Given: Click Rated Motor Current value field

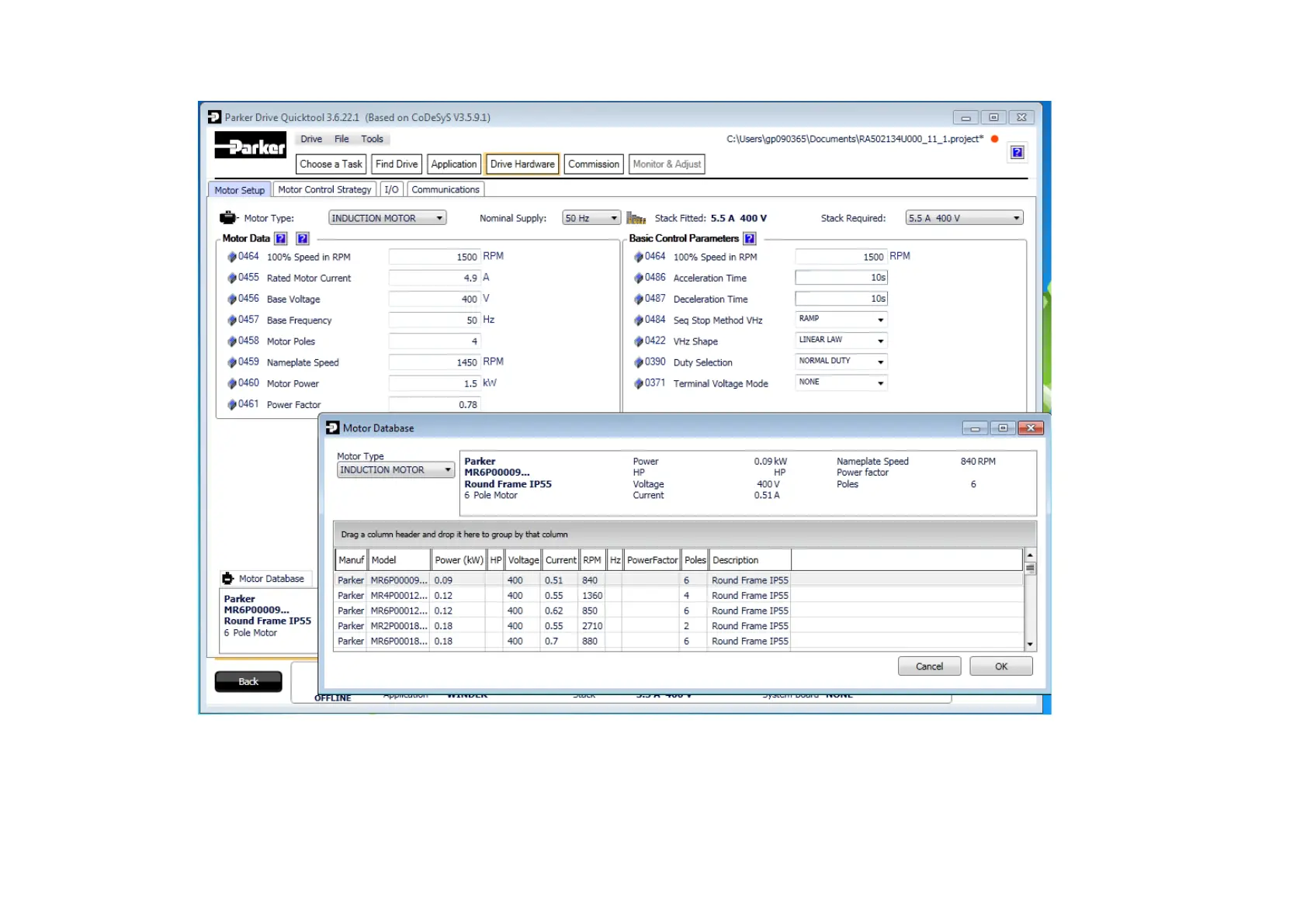Looking at the screenshot, I should [x=435, y=278].
